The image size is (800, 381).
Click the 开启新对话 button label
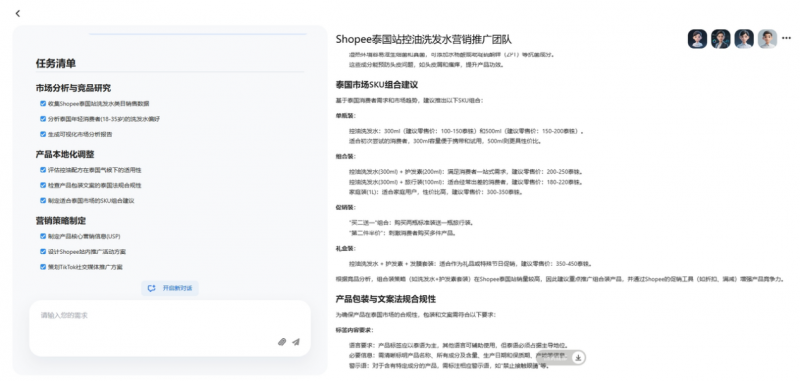pyautogui.click(x=178, y=288)
